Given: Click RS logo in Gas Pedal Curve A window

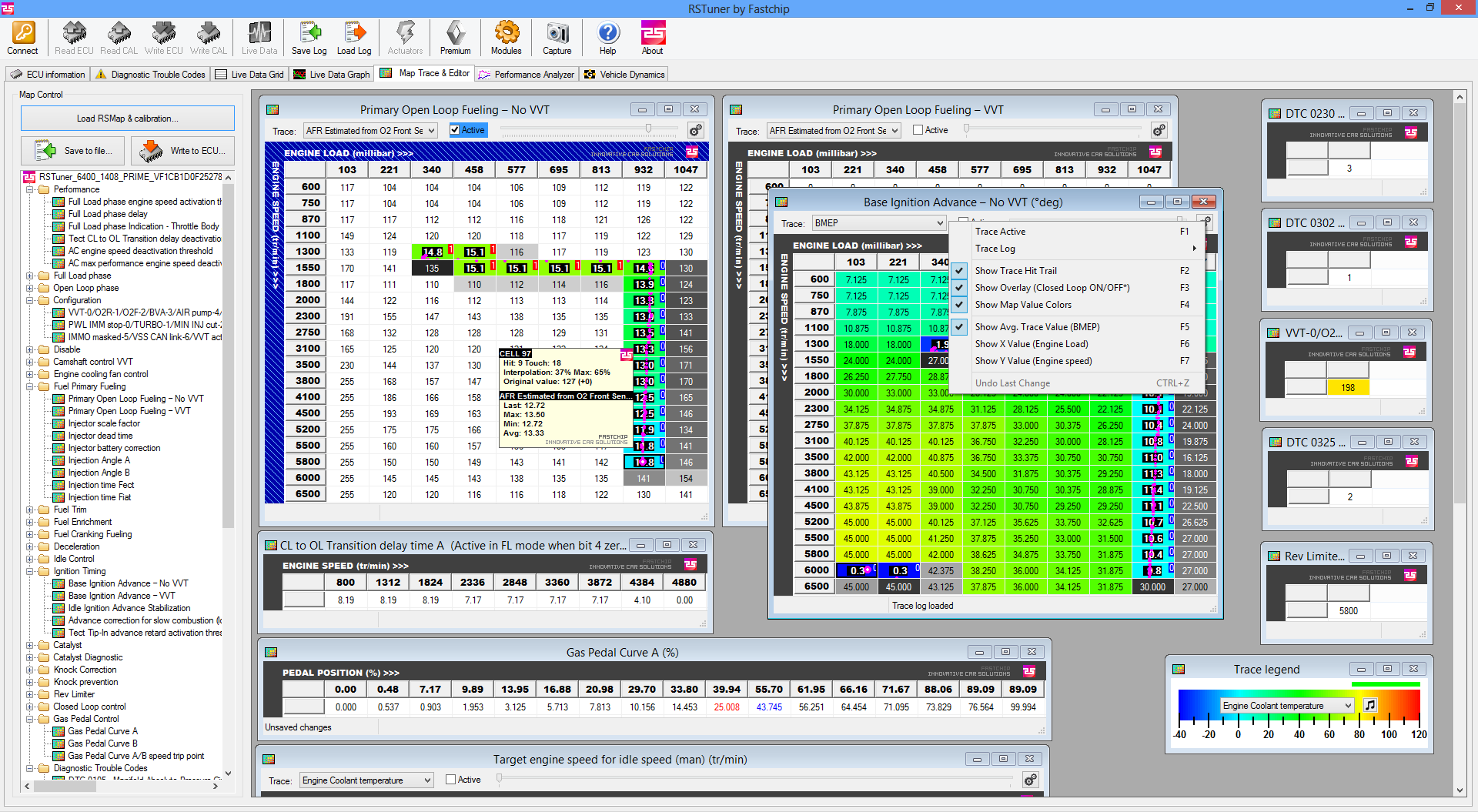Looking at the screenshot, I should click(1029, 671).
